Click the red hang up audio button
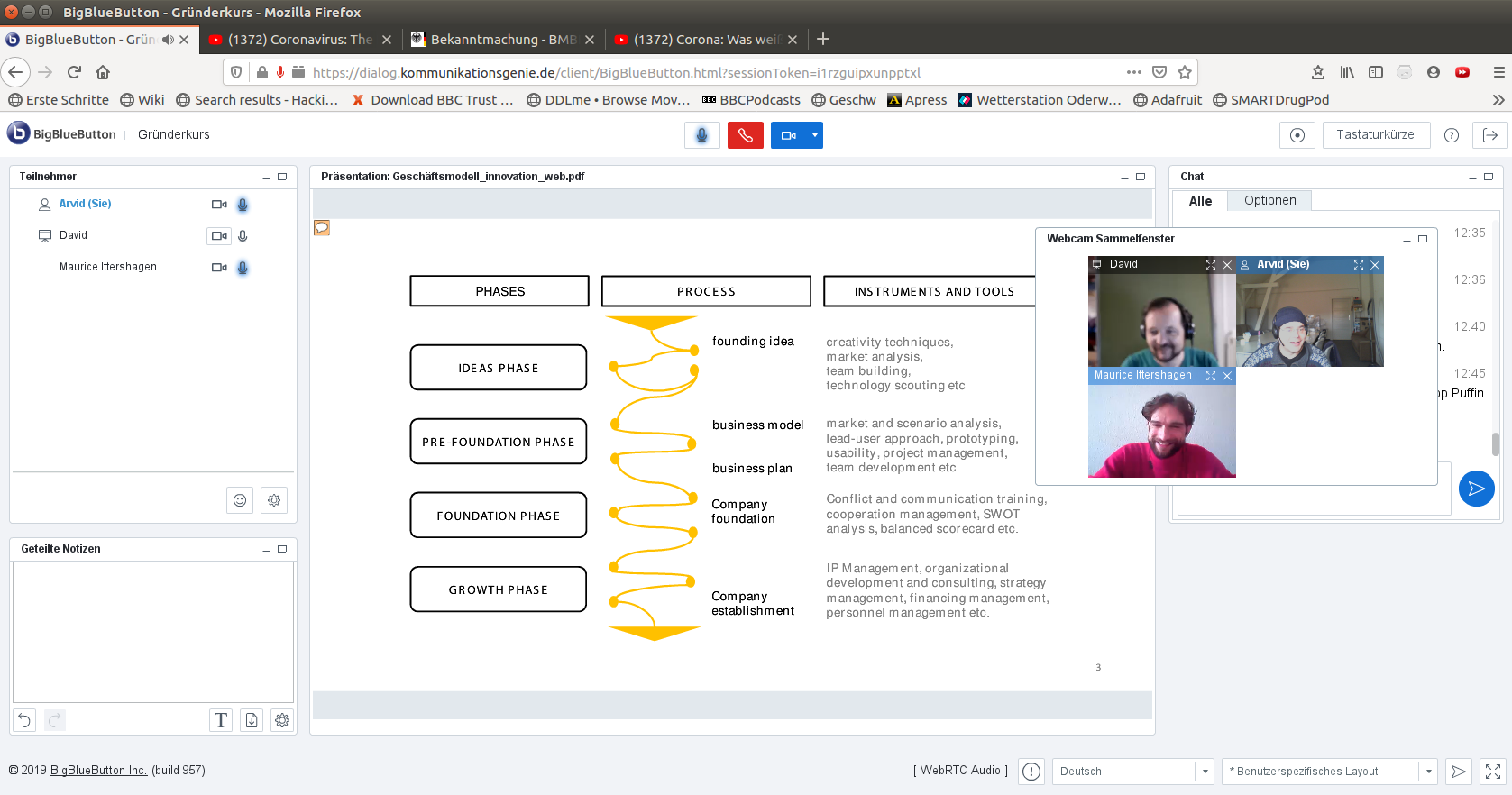The image size is (1512, 795). [x=745, y=135]
